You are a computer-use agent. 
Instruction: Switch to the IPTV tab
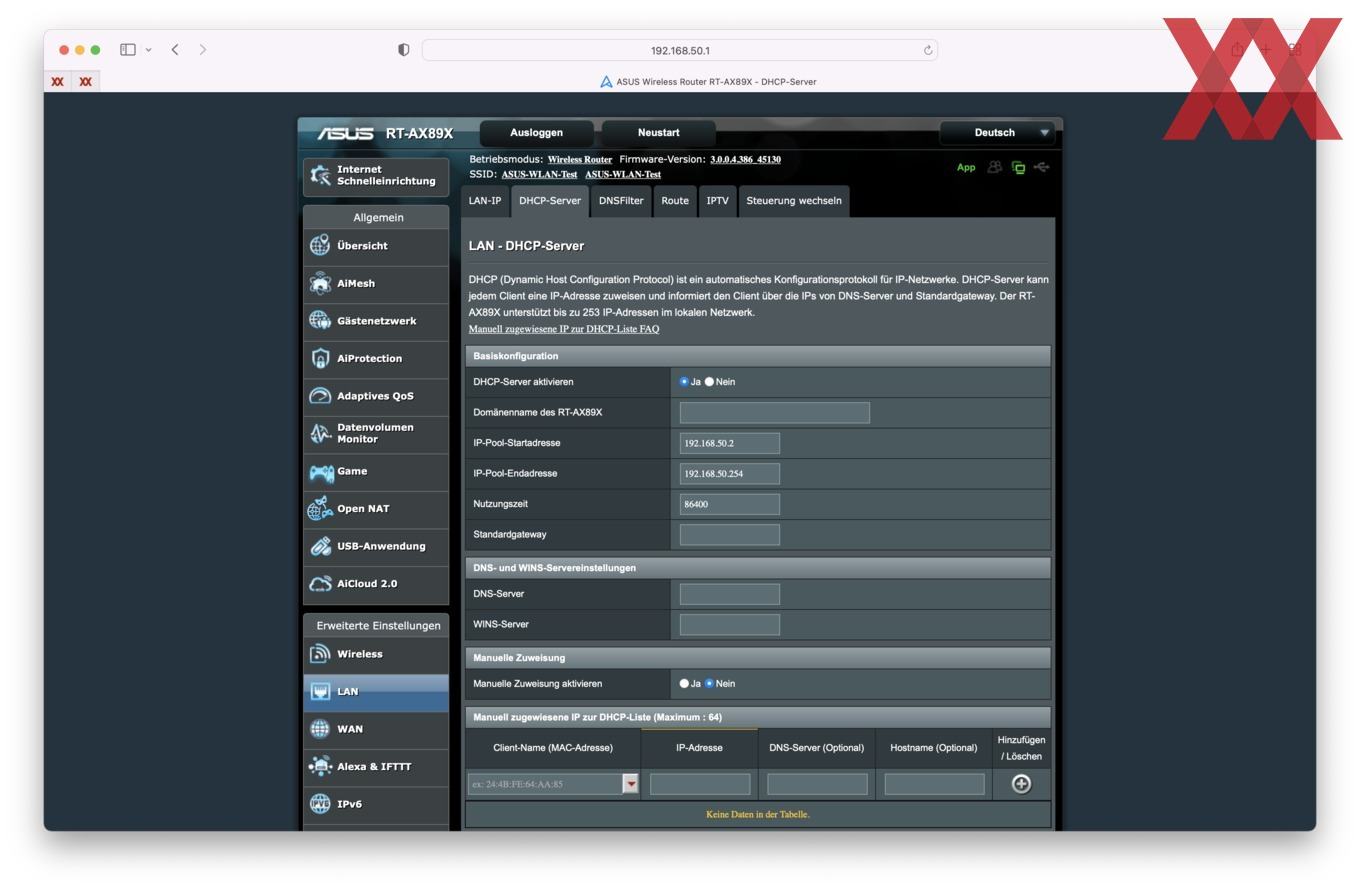[x=717, y=201]
